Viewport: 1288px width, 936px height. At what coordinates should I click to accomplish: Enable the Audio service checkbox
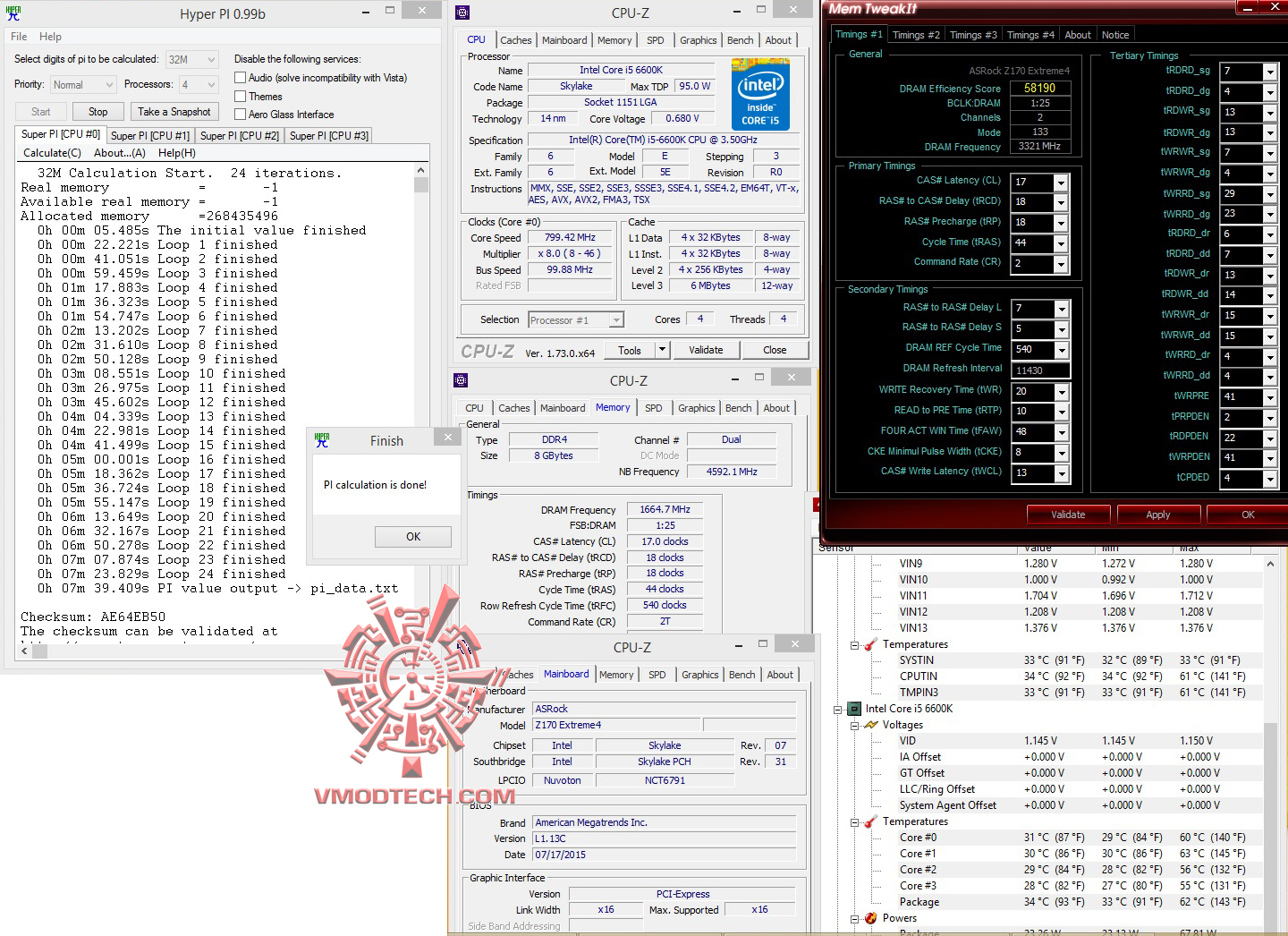(x=240, y=78)
